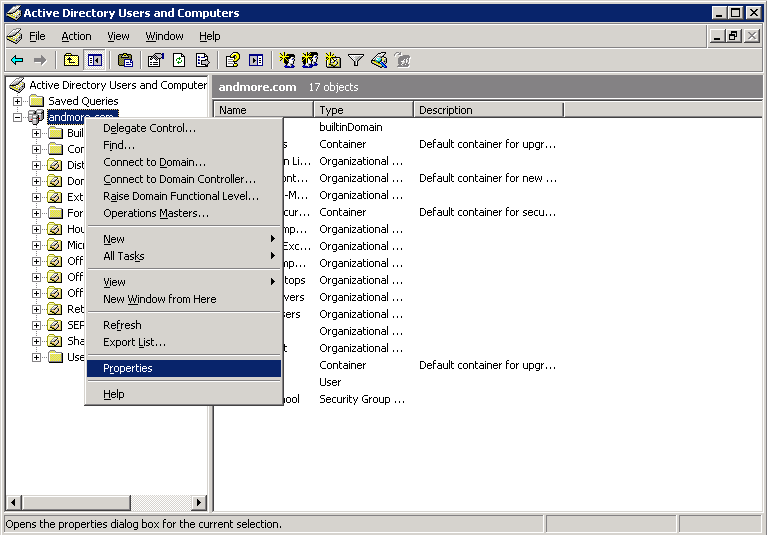
Task: Expand the Saved Queries node
Action: 18,101
